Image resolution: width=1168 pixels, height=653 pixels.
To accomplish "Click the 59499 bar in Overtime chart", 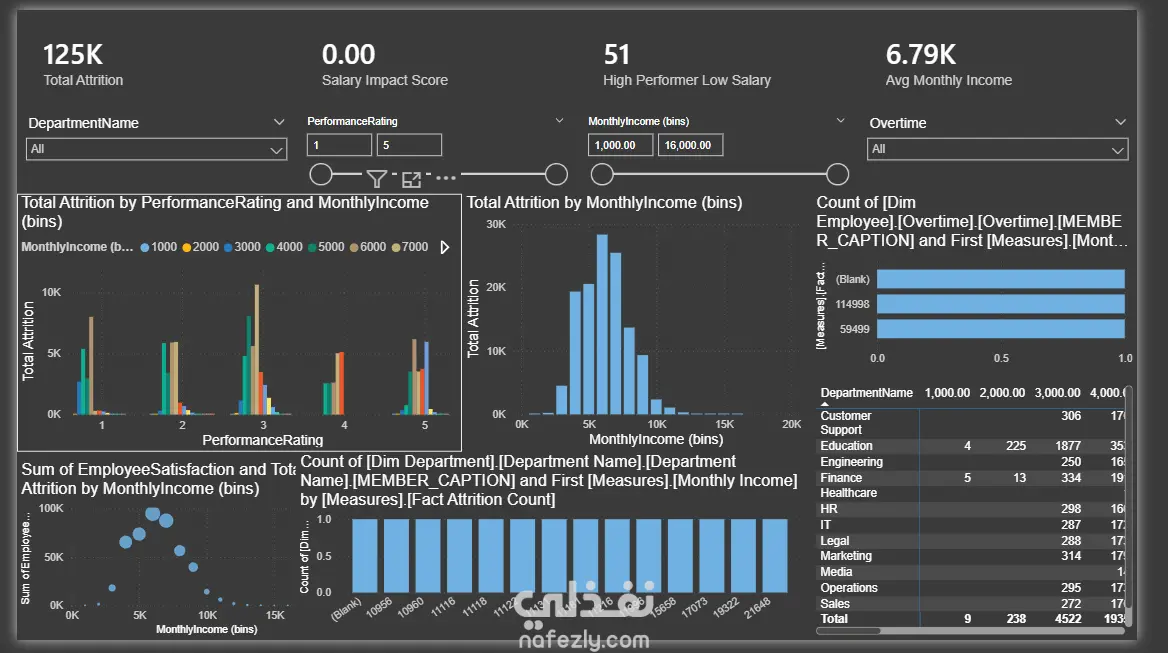I will (1000, 328).
